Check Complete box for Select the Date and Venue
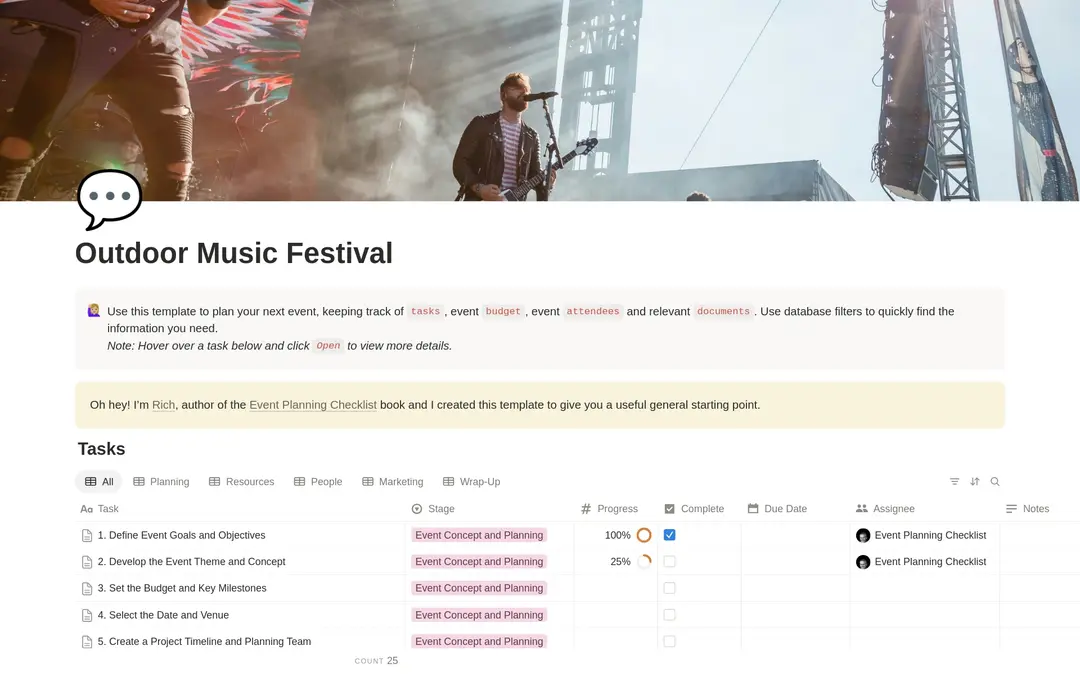The image size is (1080, 674). [669, 615]
